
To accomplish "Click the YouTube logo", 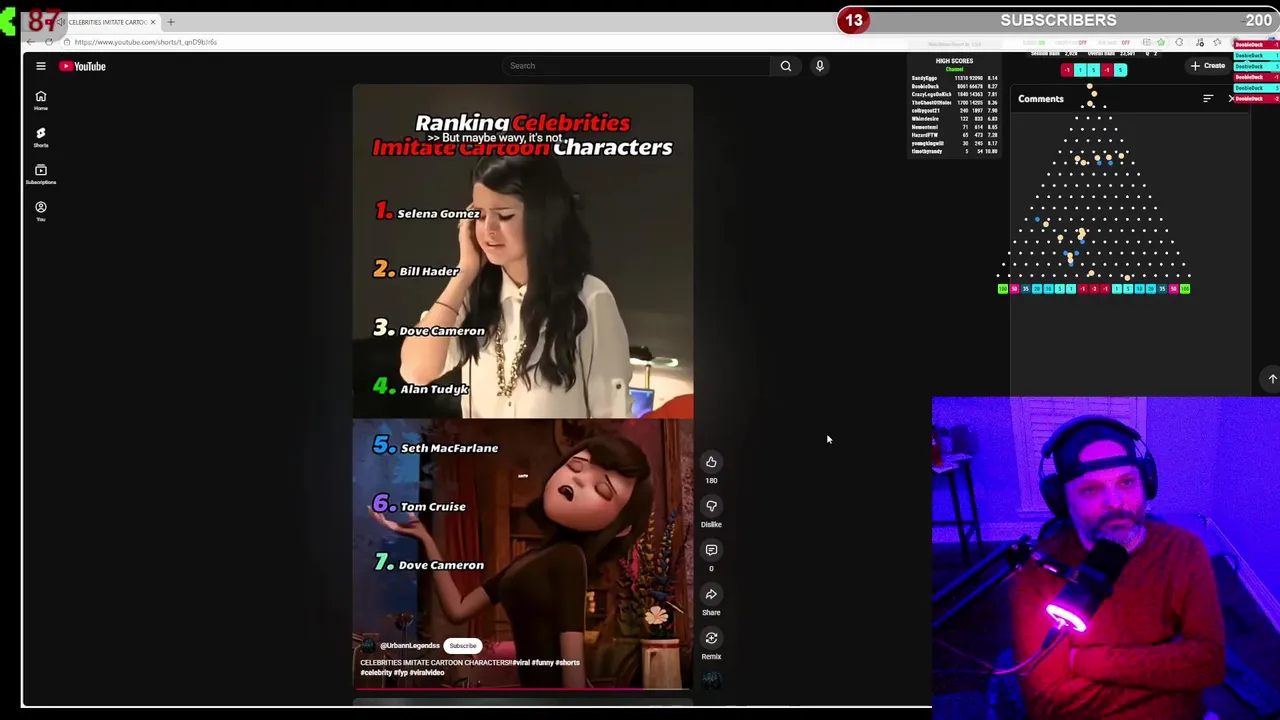I will click(82, 66).
